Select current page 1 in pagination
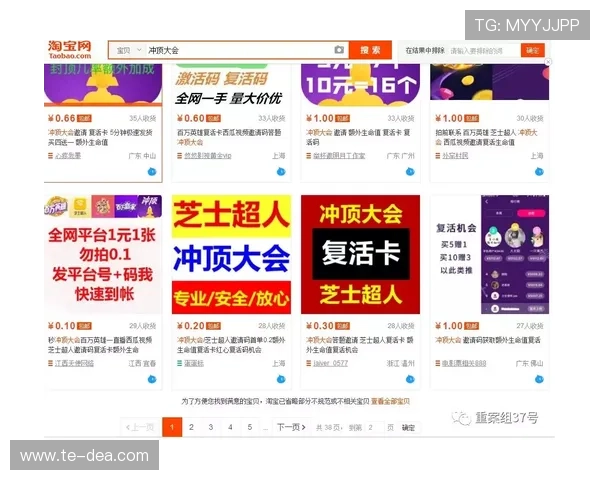 pos(172,427)
